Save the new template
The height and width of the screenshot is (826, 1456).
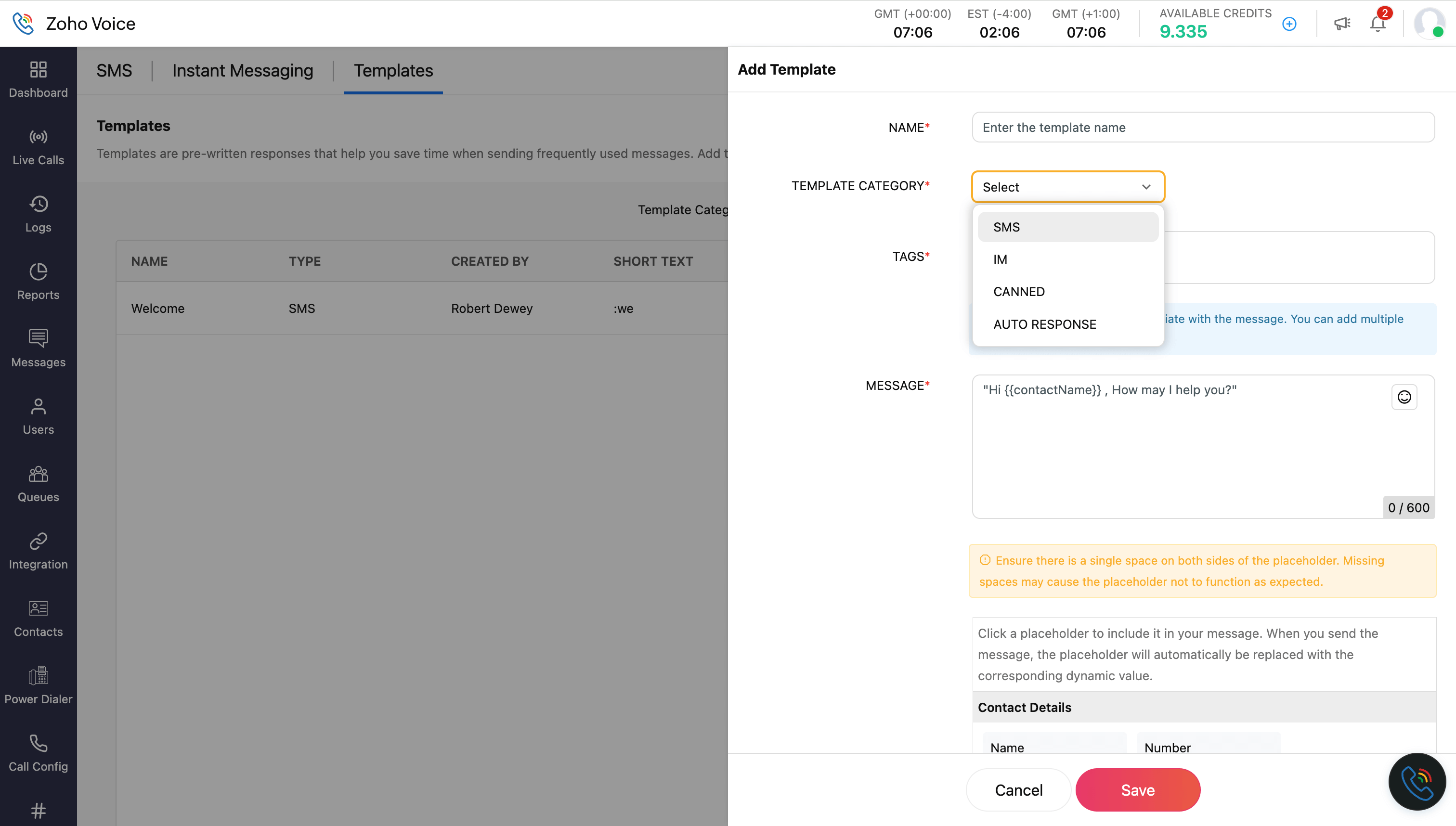[x=1137, y=789]
